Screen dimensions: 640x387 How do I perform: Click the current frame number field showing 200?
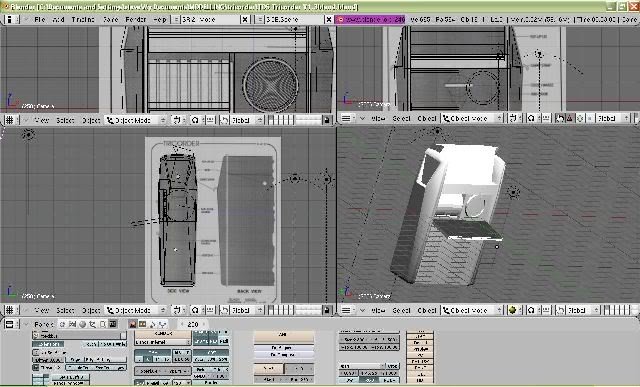tap(193, 324)
